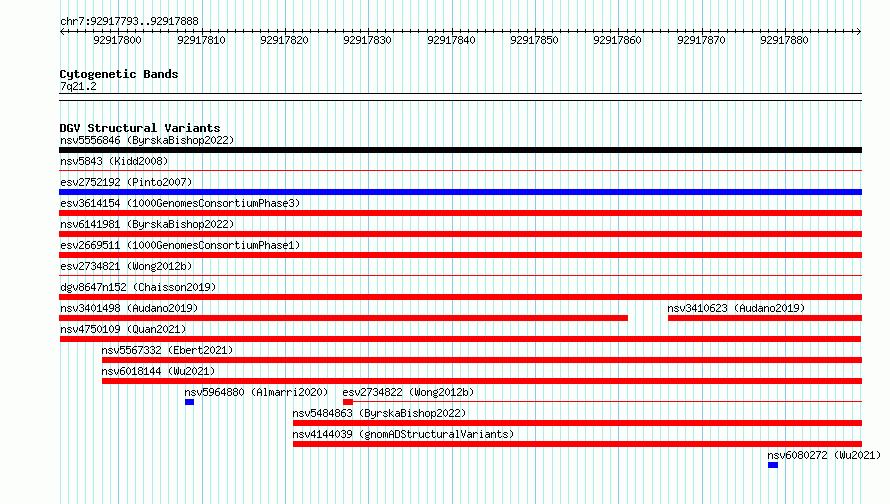Screen dimensions: 890x504
Task: Click ruler position 92917810
Action: [201, 40]
